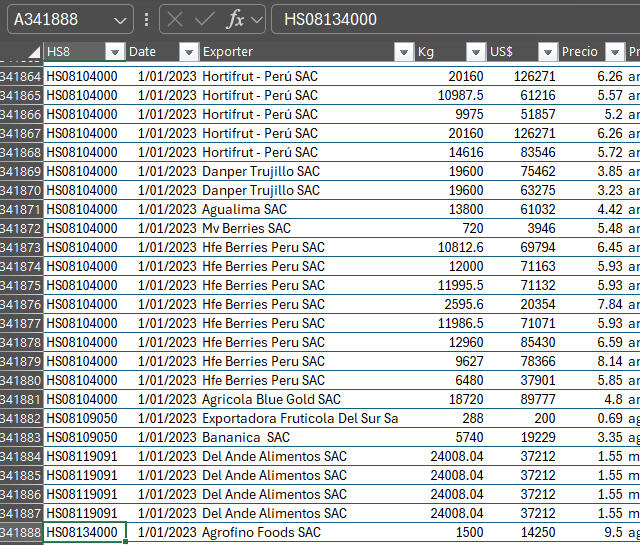Open Insert Function fx button

[235, 19]
